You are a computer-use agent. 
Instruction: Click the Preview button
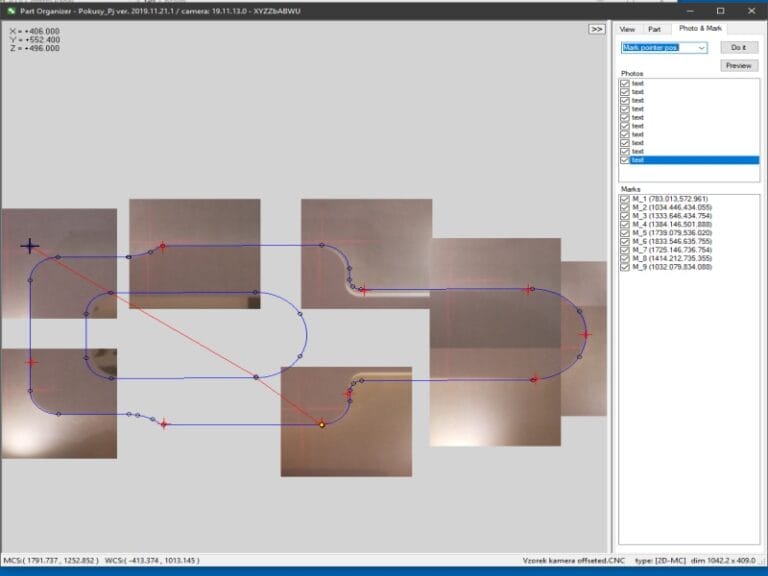pyautogui.click(x=738, y=65)
